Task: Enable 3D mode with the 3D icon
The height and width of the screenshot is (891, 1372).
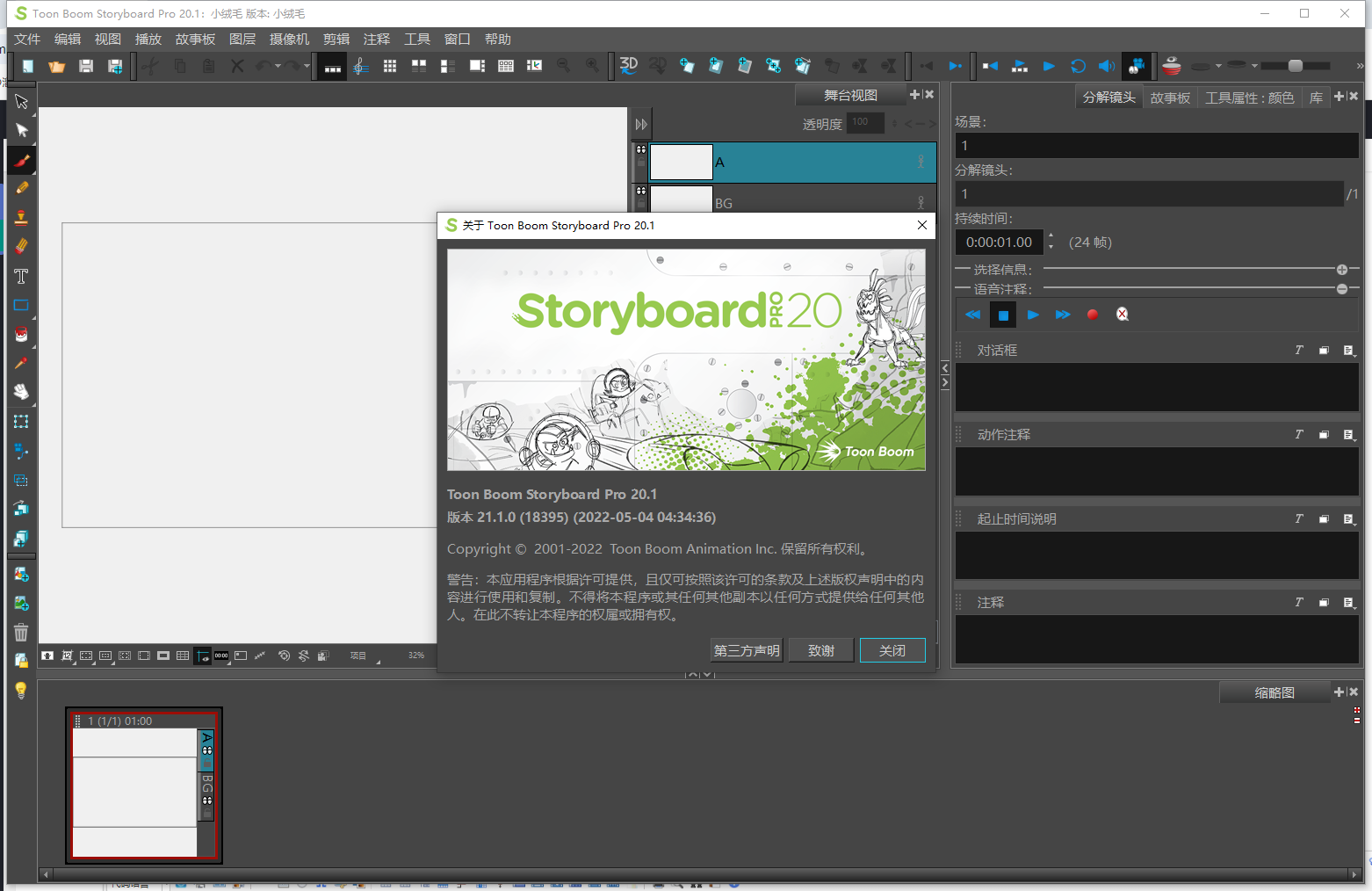Action: [629, 65]
